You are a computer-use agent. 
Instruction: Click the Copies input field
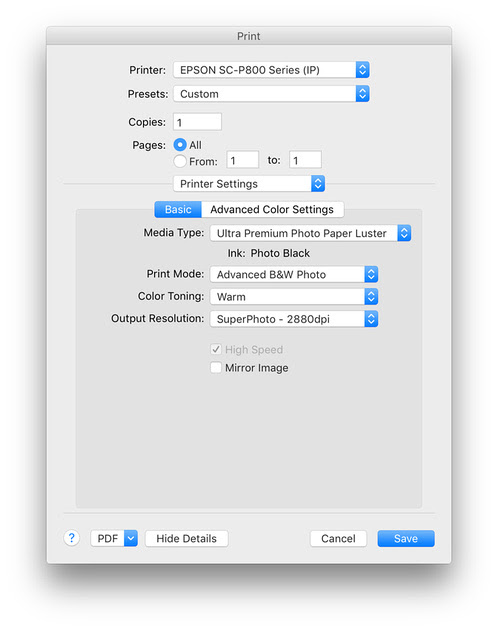197,122
